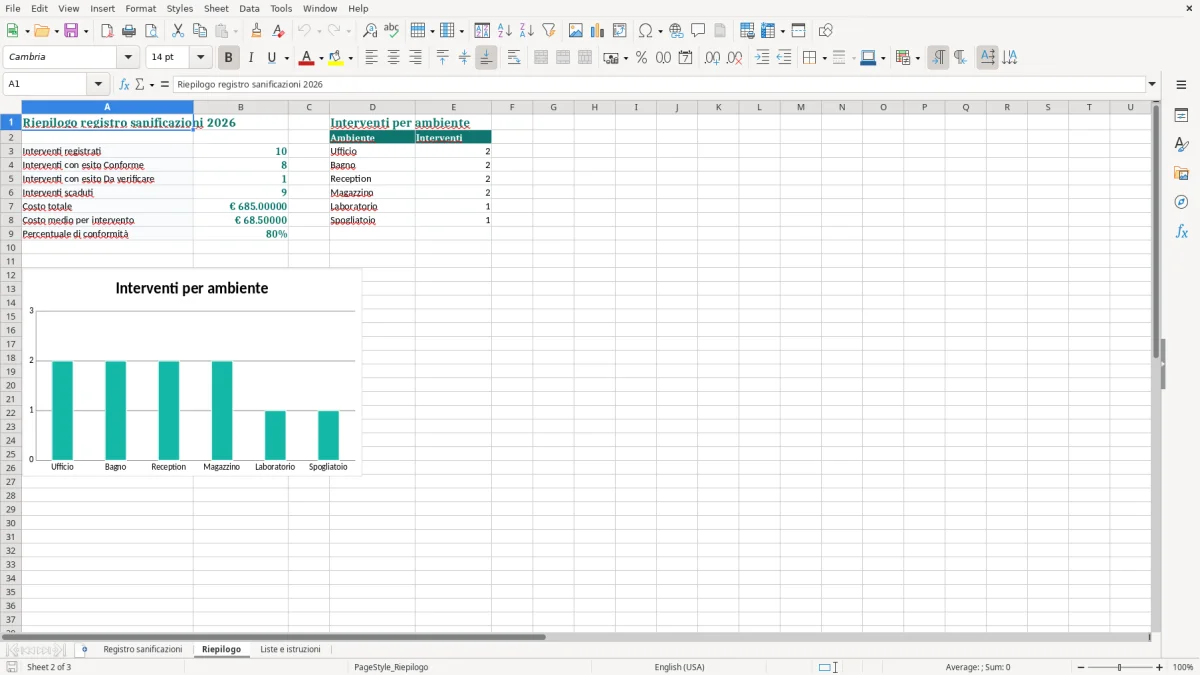1200x675 pixels.
Task: Run the spelling check
Action: pos(392,31)
